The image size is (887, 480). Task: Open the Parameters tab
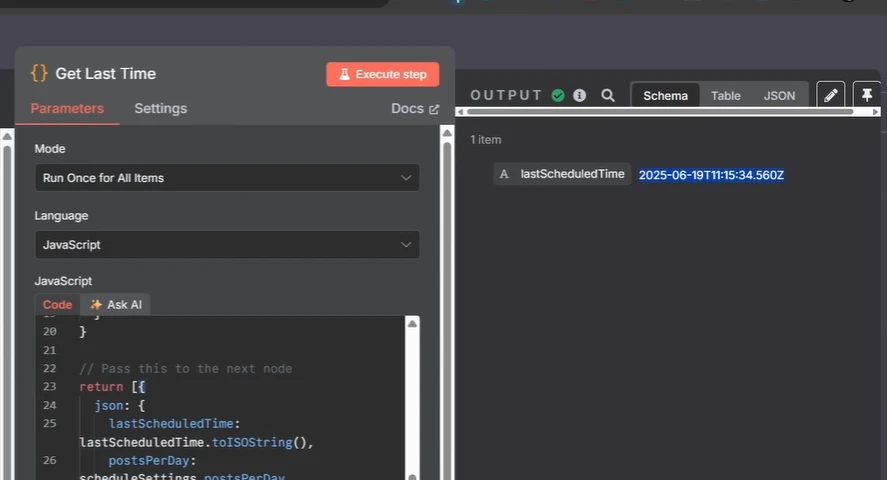(67, 109)
